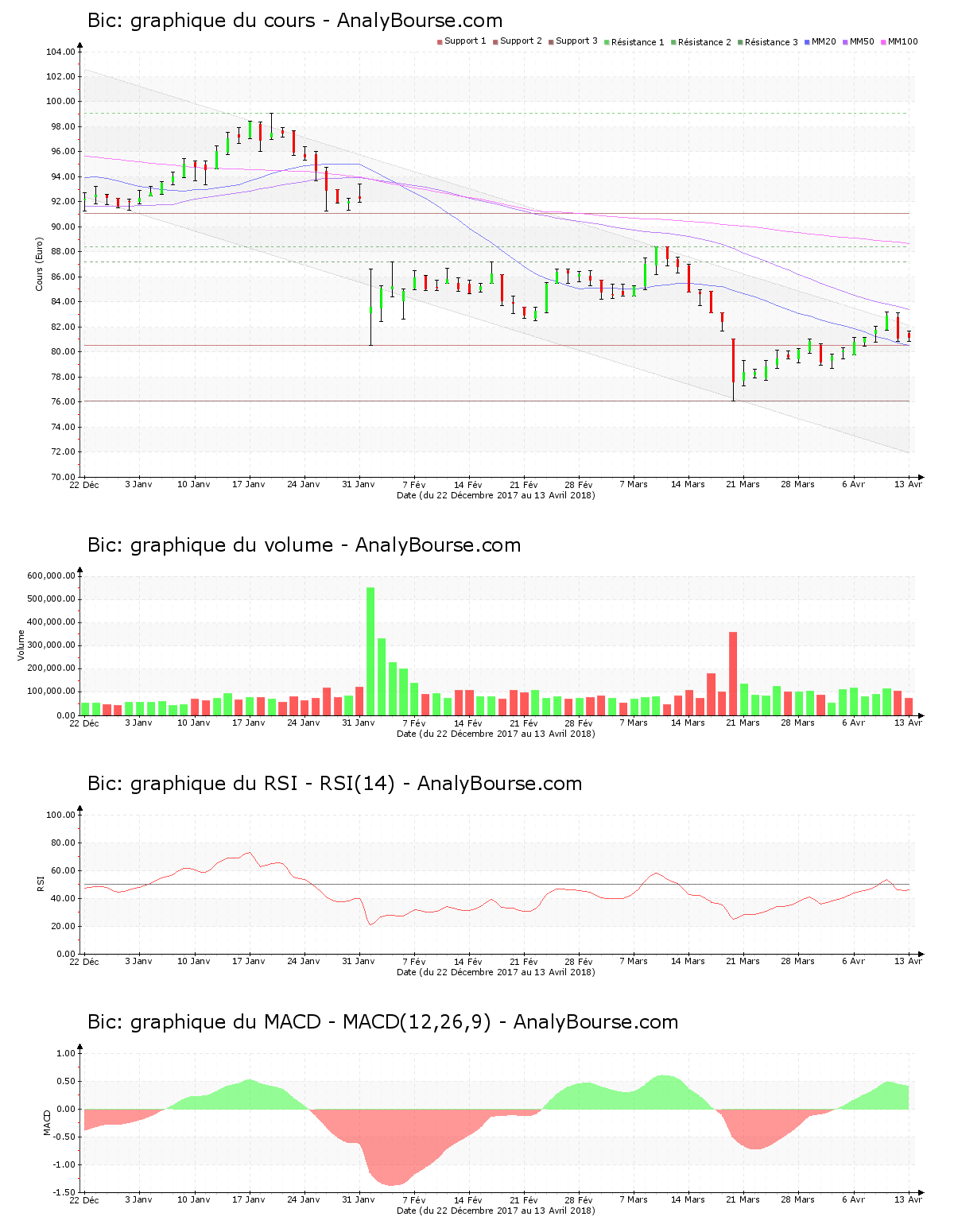Click the 600,000.00 volume axis value
Image resolution: width=954 pixels, height=1232 pixels.
[x=51, y=575]
